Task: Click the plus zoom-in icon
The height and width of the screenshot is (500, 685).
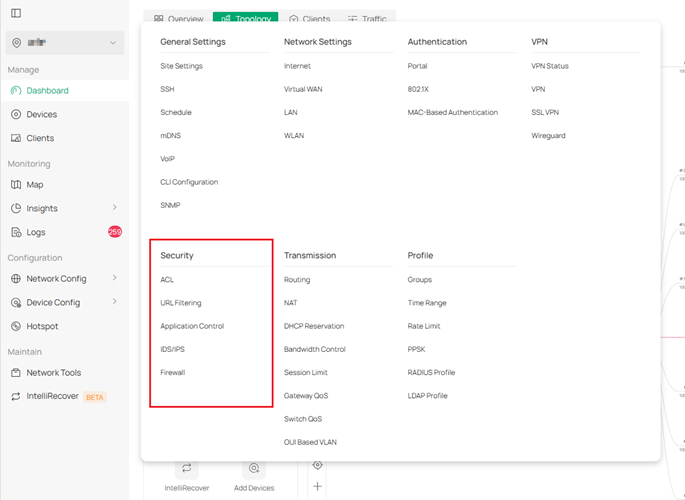Action: 318,486
